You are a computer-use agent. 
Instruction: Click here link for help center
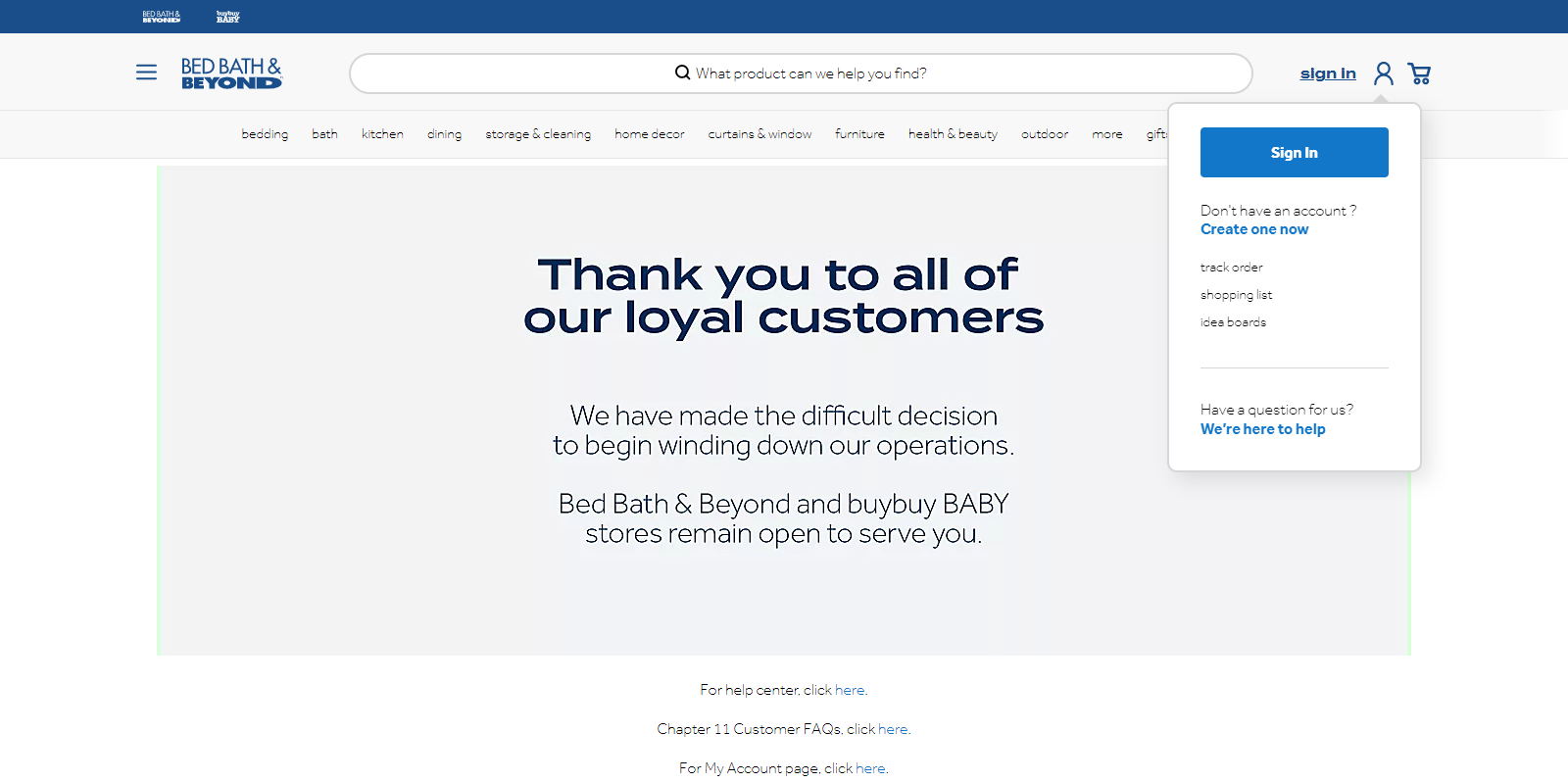[x=850, y=690]
